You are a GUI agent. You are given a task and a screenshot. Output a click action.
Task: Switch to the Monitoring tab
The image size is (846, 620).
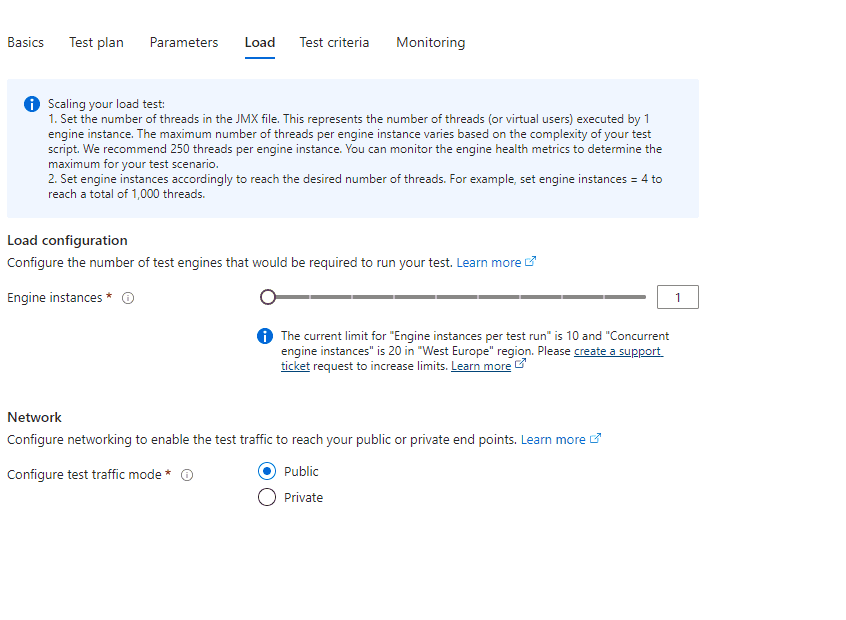[431, 42]
